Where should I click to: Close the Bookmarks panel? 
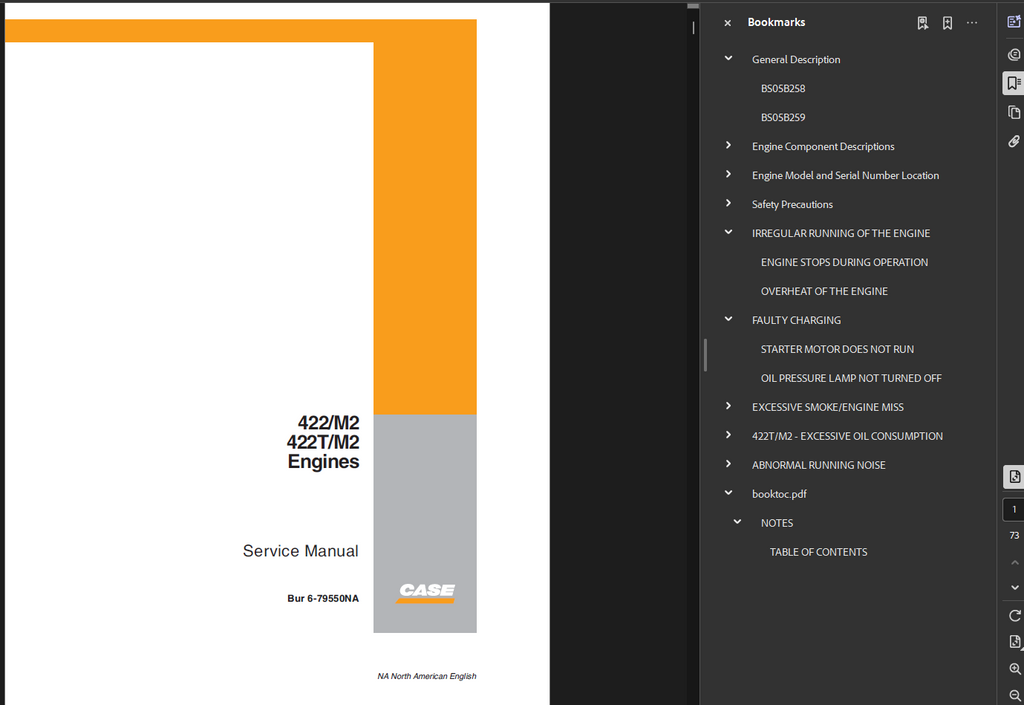(728, 23)
